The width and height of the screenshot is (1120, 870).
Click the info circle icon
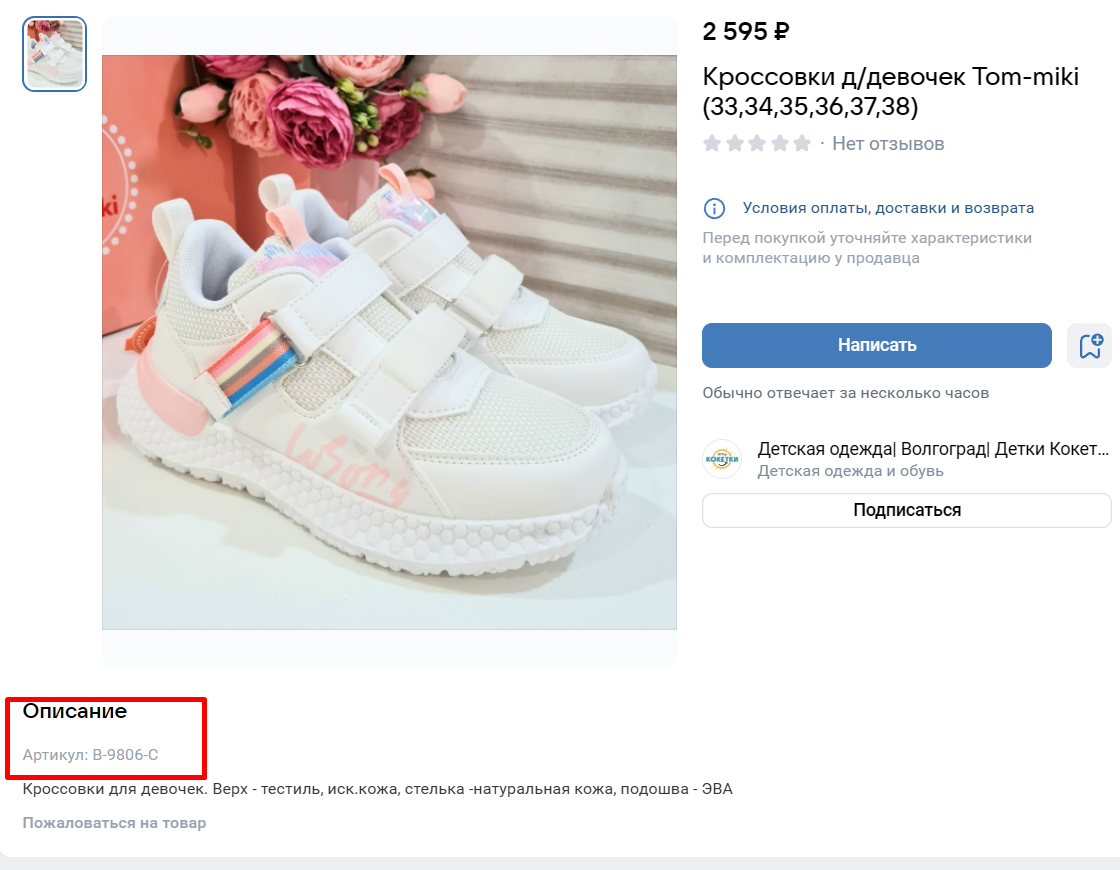coord(714,209)
